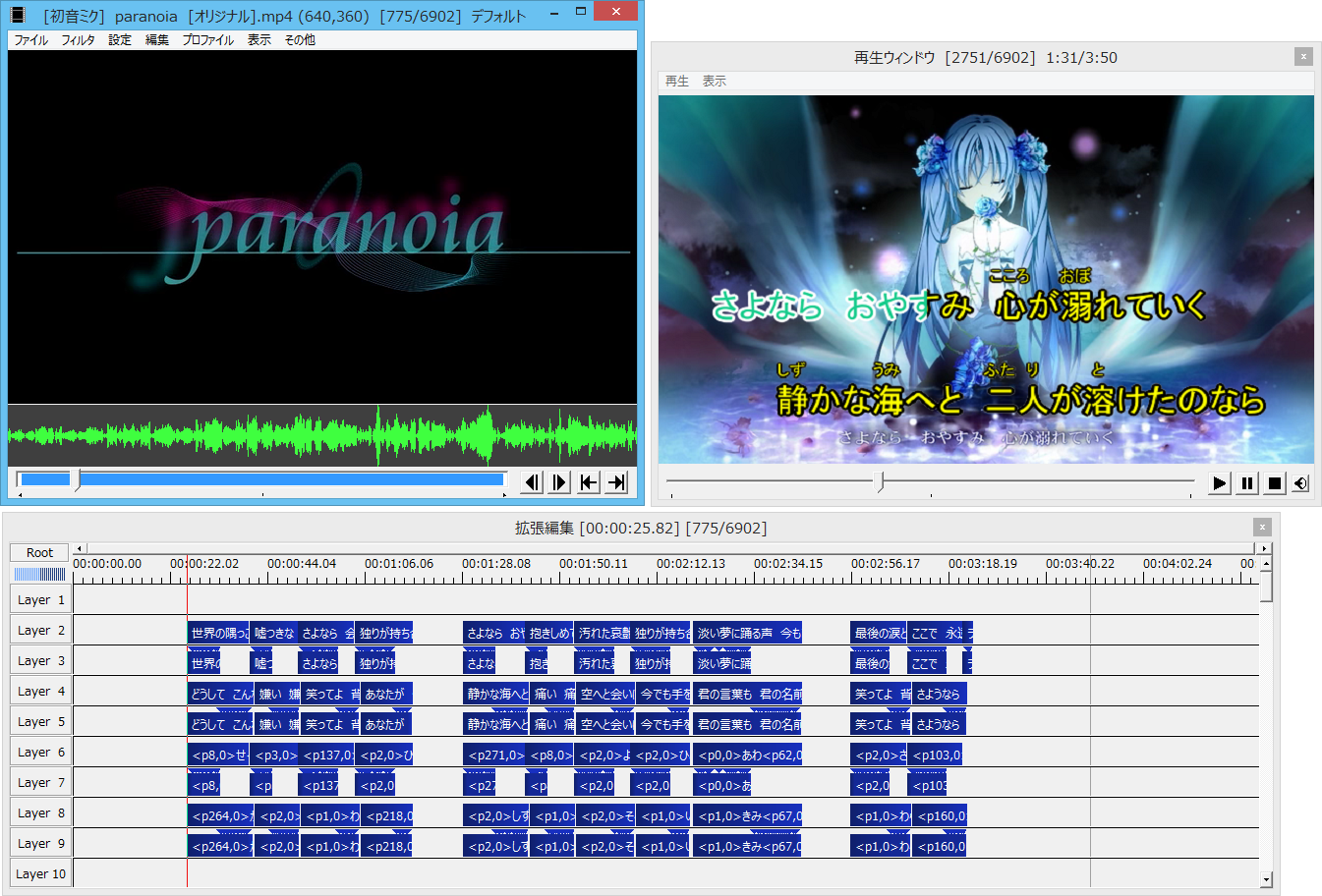Toggle Layer 7 visibility

(40, 782)
